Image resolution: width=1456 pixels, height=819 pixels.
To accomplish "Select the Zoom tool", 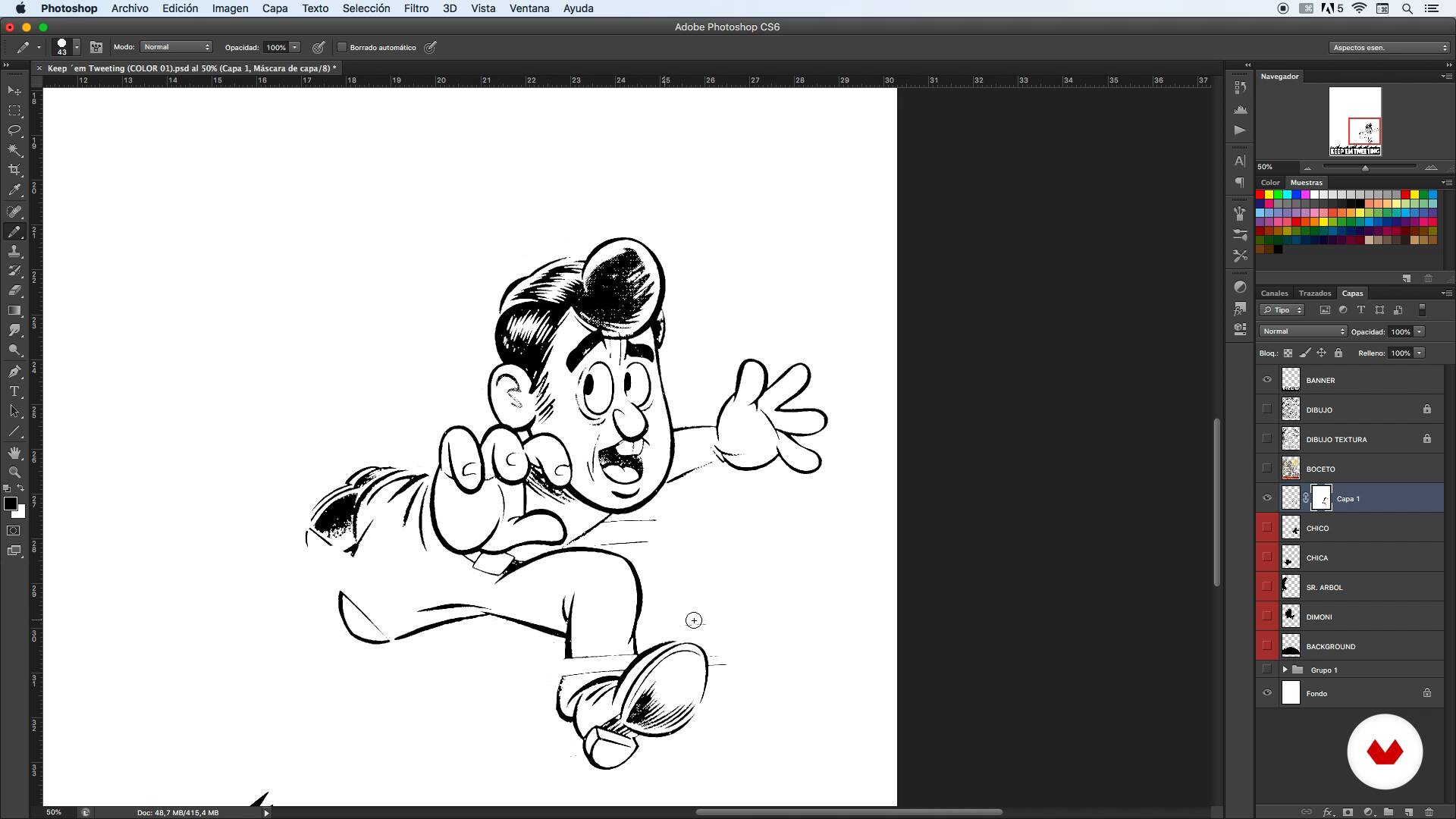I will [14, 472].
